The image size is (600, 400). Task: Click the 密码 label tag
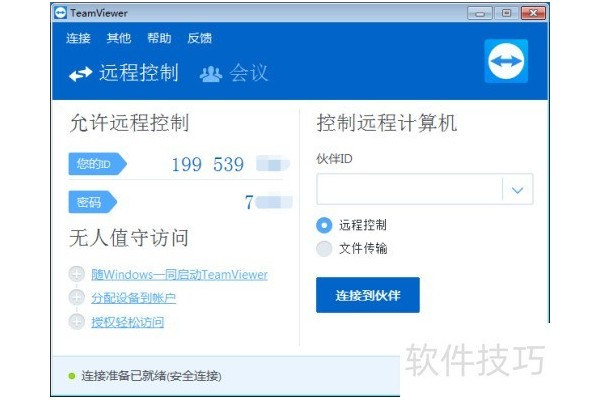pyautogui.click(x=93, y=202)
